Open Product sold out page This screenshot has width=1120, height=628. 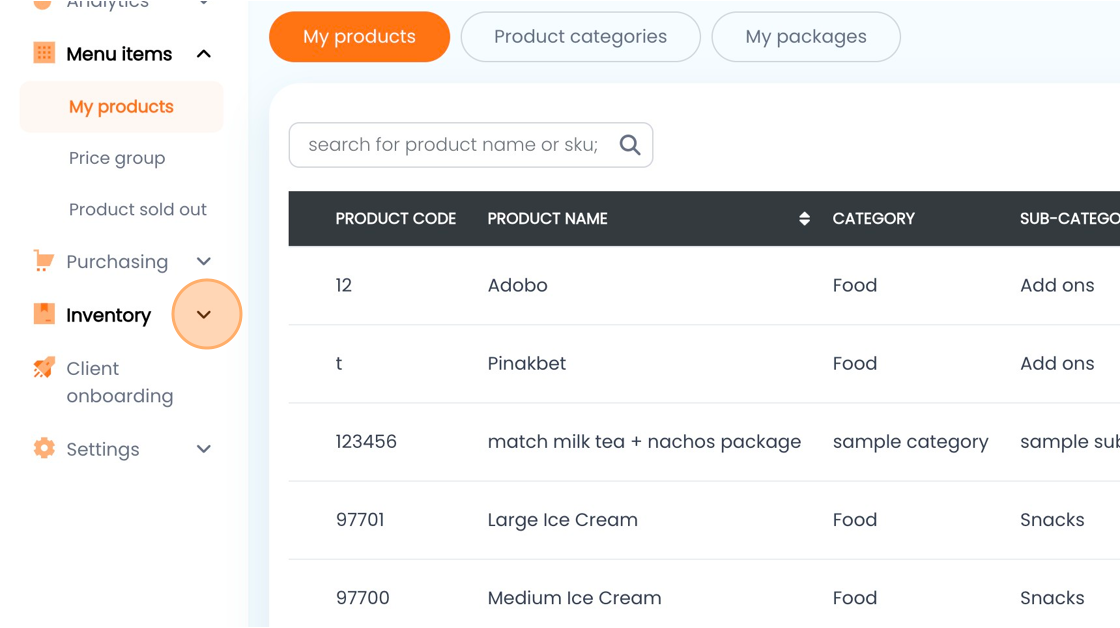[138, 209]
